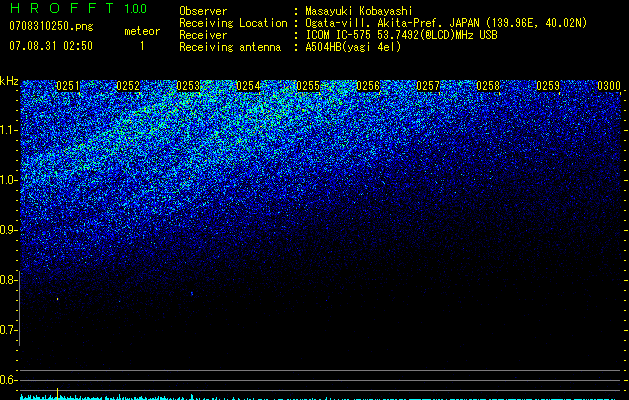Click the 0.9 kHz axis label
The height and width of the screenshot is (400, 629).
[8, 230]
